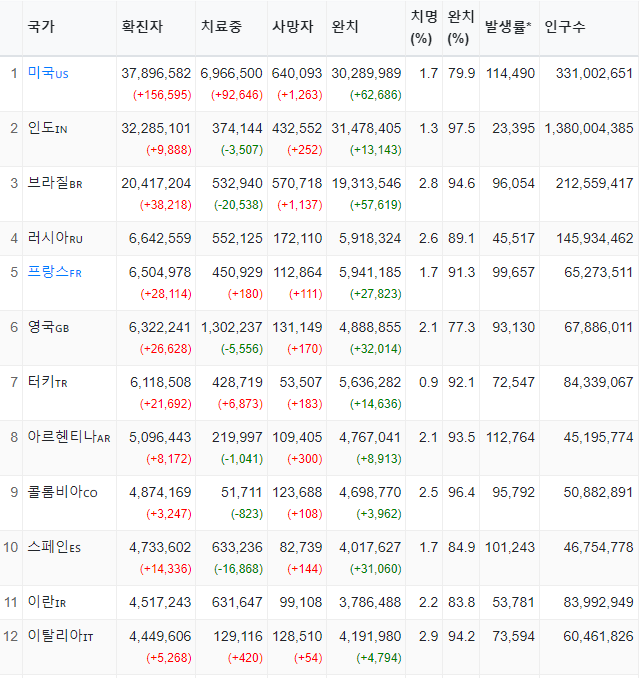Screen dimensions: 640x678
Task: Click India recovery rate 97.5
Action: click(461, 128)
